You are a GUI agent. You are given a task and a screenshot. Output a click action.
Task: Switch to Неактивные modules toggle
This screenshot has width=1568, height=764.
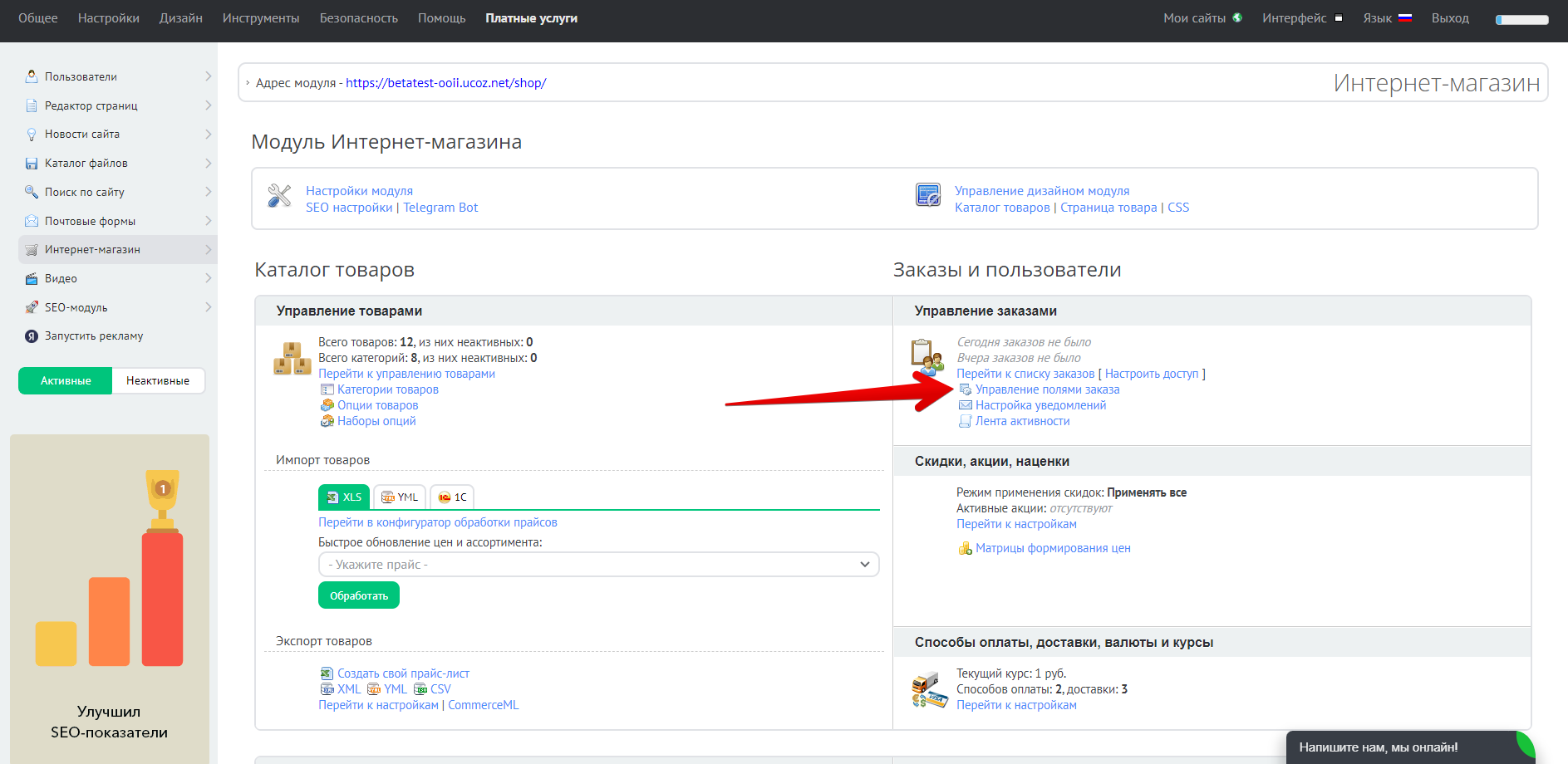158,381
